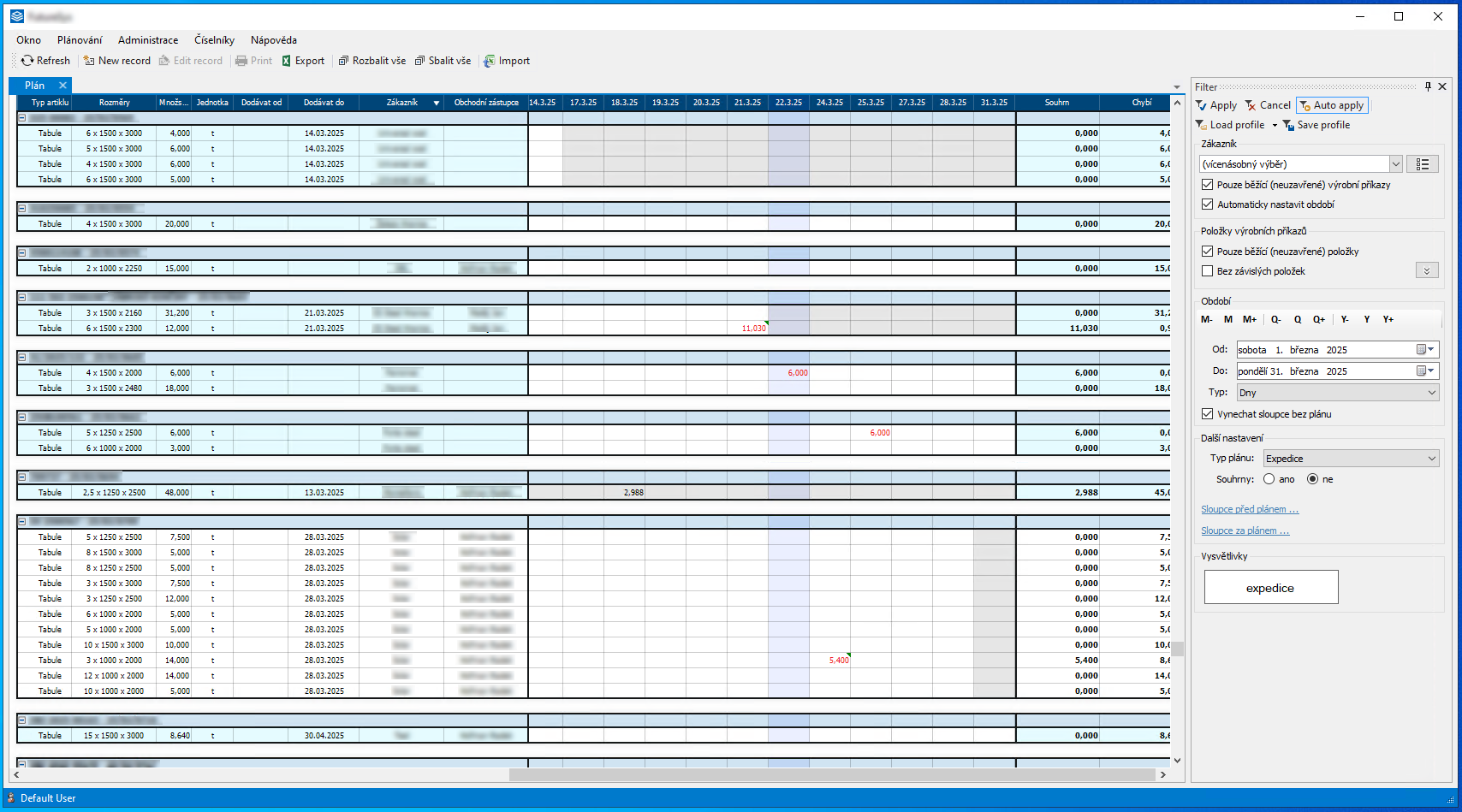
Task: Click the Refresh toolbar icon
Action: (x=28, y=61)
